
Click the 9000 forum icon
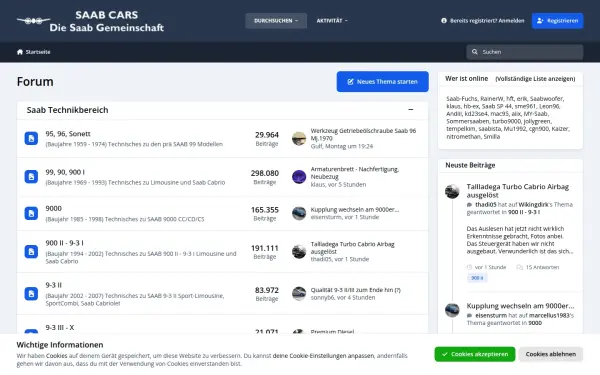click(x=31, y=213)
